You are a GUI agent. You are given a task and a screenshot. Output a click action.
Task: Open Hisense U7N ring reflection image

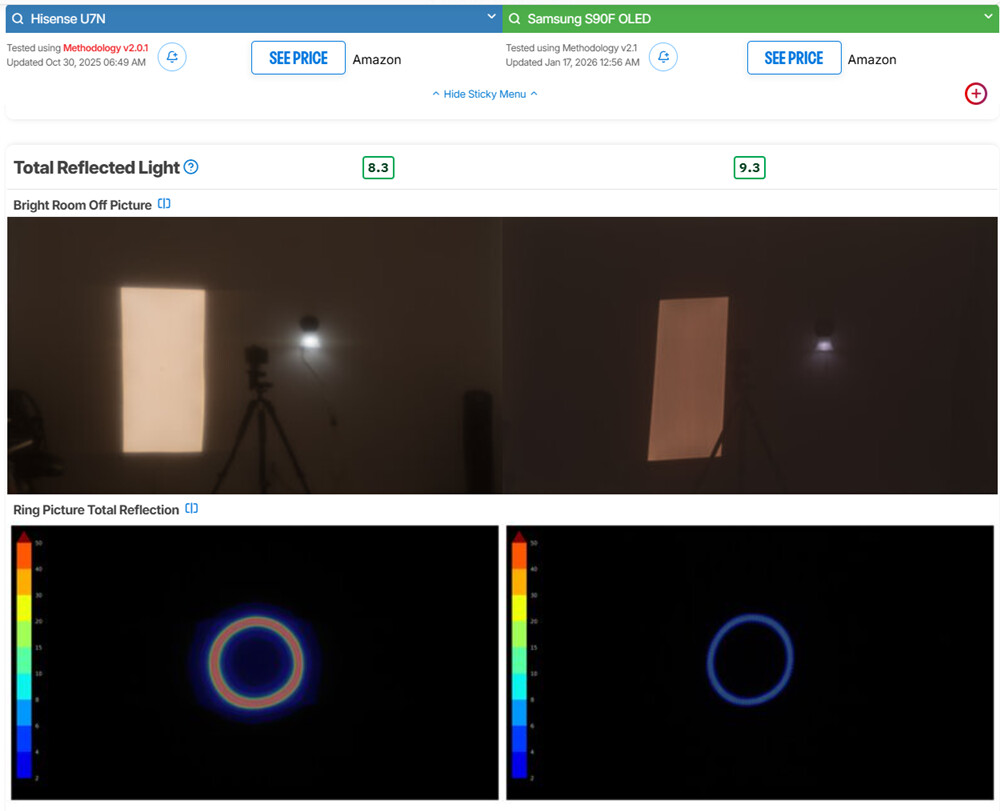click(x=254, y=662)
